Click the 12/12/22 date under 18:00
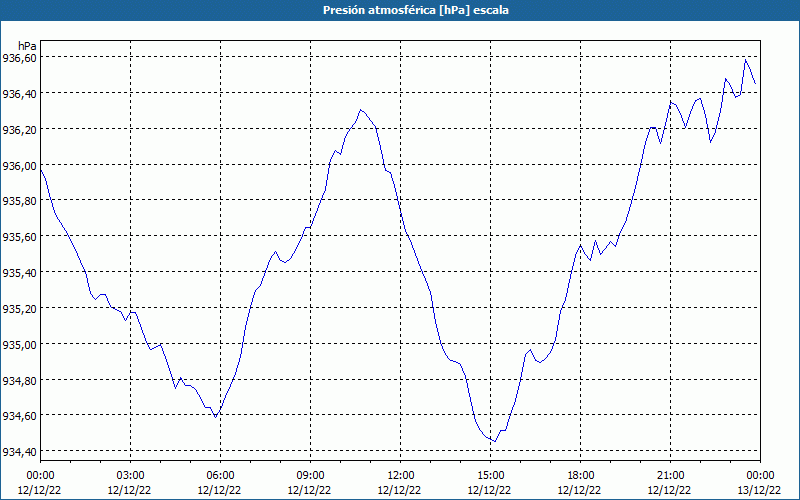Screen dimensions: 800x500 pos(580,490)
